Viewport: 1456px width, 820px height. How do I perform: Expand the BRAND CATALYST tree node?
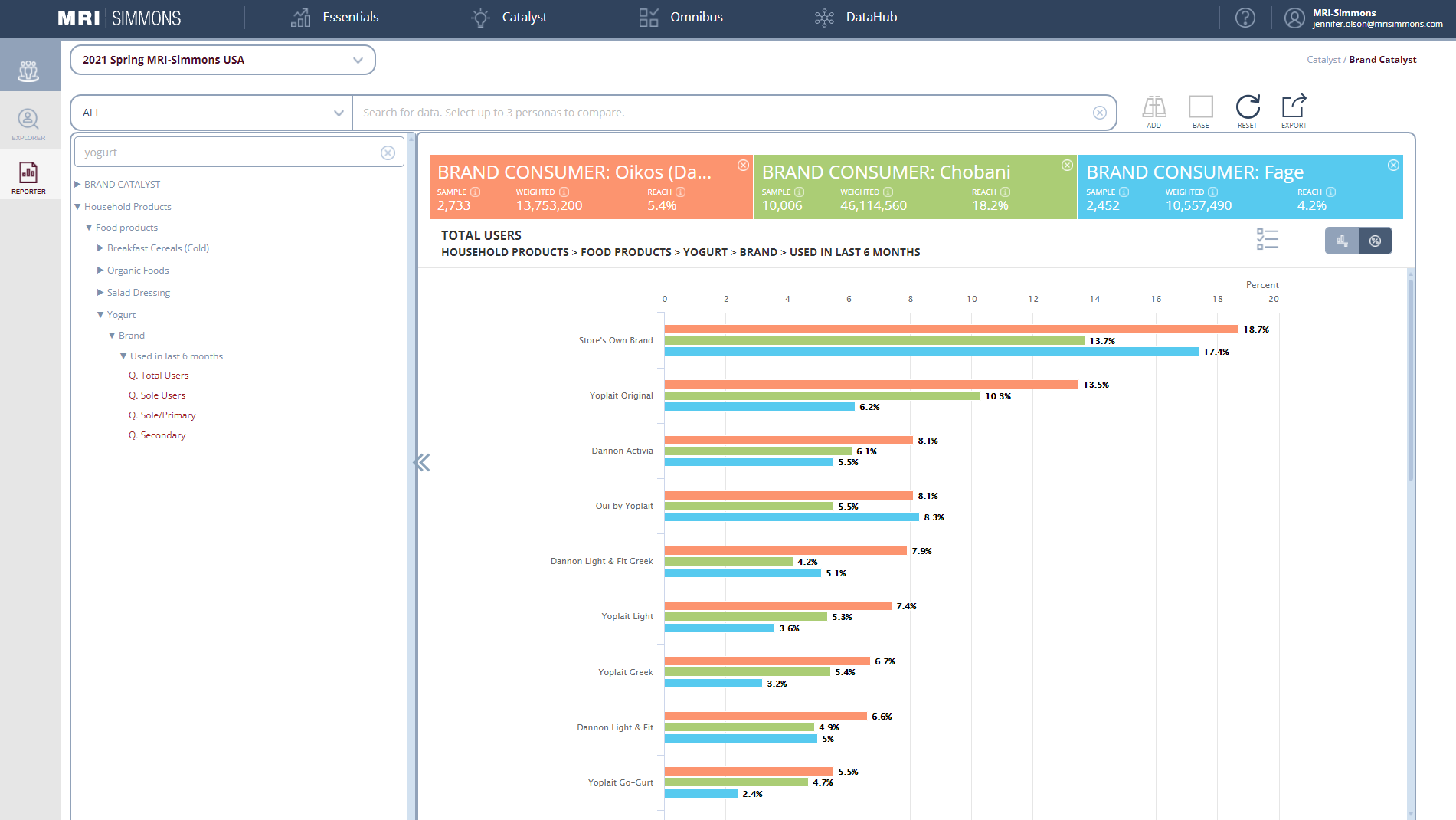(x=77, y=185)
